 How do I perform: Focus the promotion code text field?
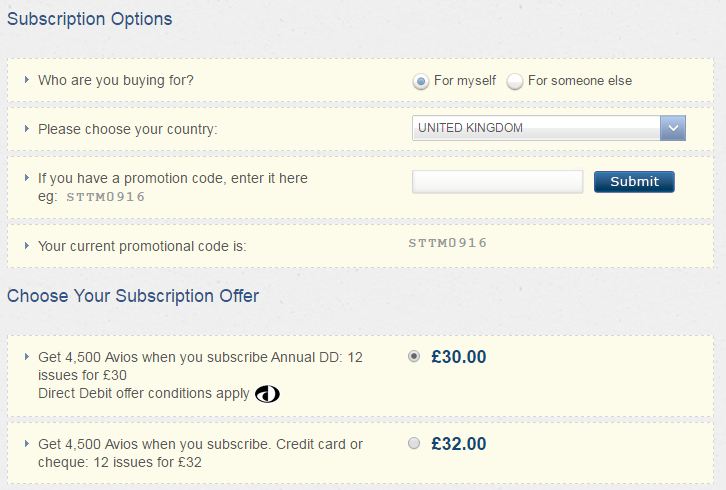[497, 181]
